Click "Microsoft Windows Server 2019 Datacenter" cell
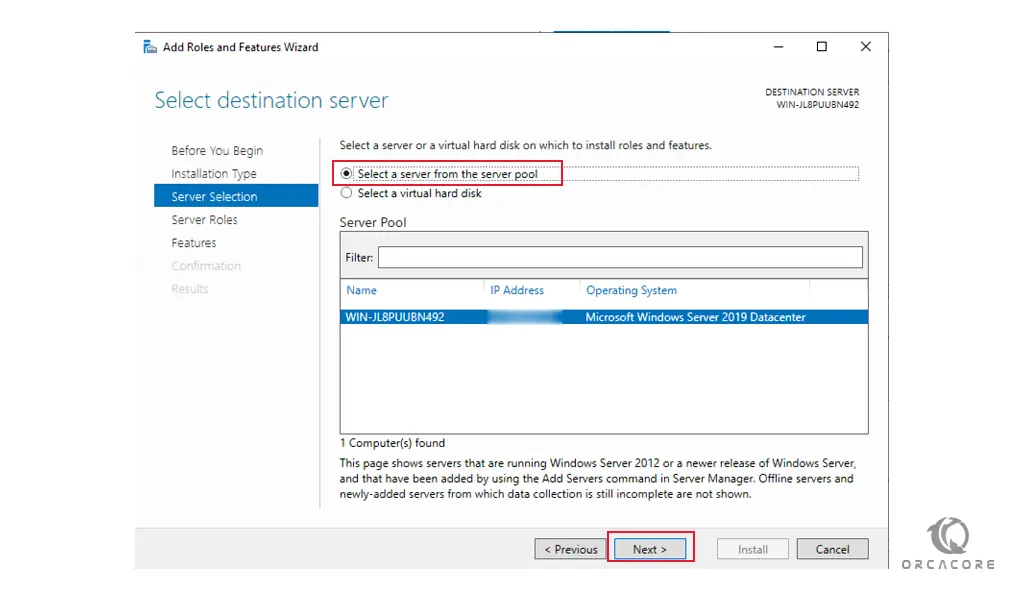This screenshot has height=600, width=1024. pos(695,317)
